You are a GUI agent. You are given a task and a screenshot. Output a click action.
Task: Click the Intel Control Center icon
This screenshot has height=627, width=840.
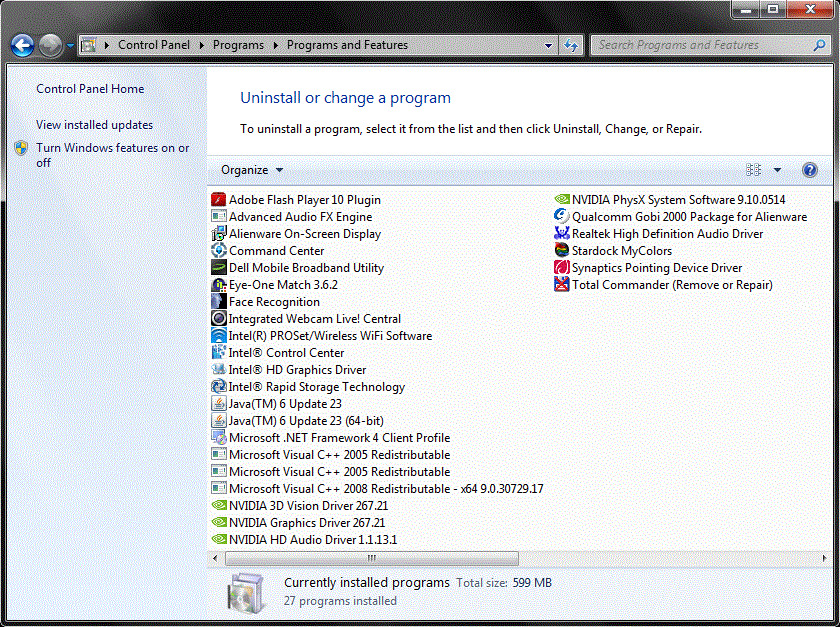(219, 353)
